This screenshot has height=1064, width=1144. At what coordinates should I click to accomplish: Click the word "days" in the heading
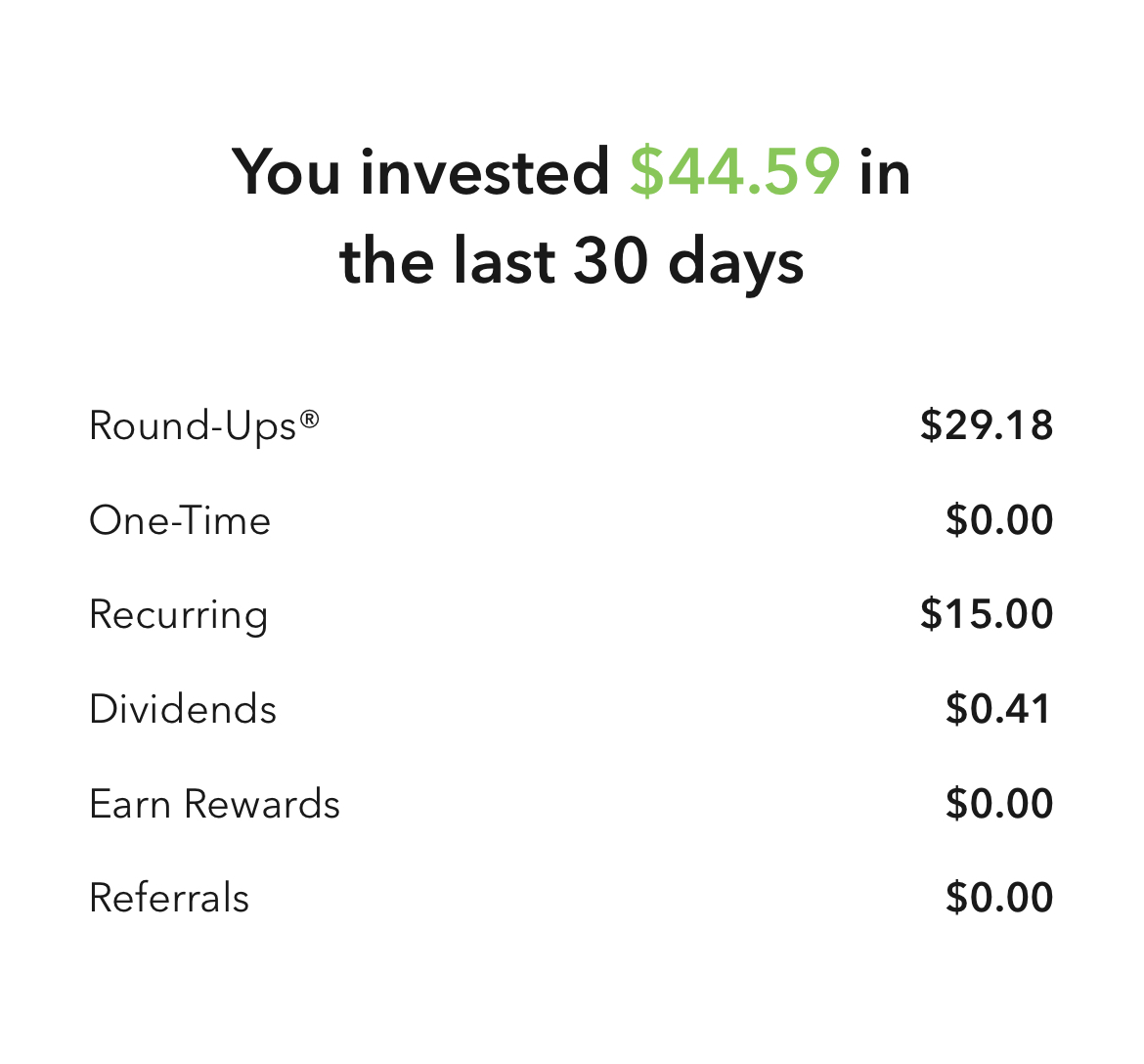click(735, 263)
